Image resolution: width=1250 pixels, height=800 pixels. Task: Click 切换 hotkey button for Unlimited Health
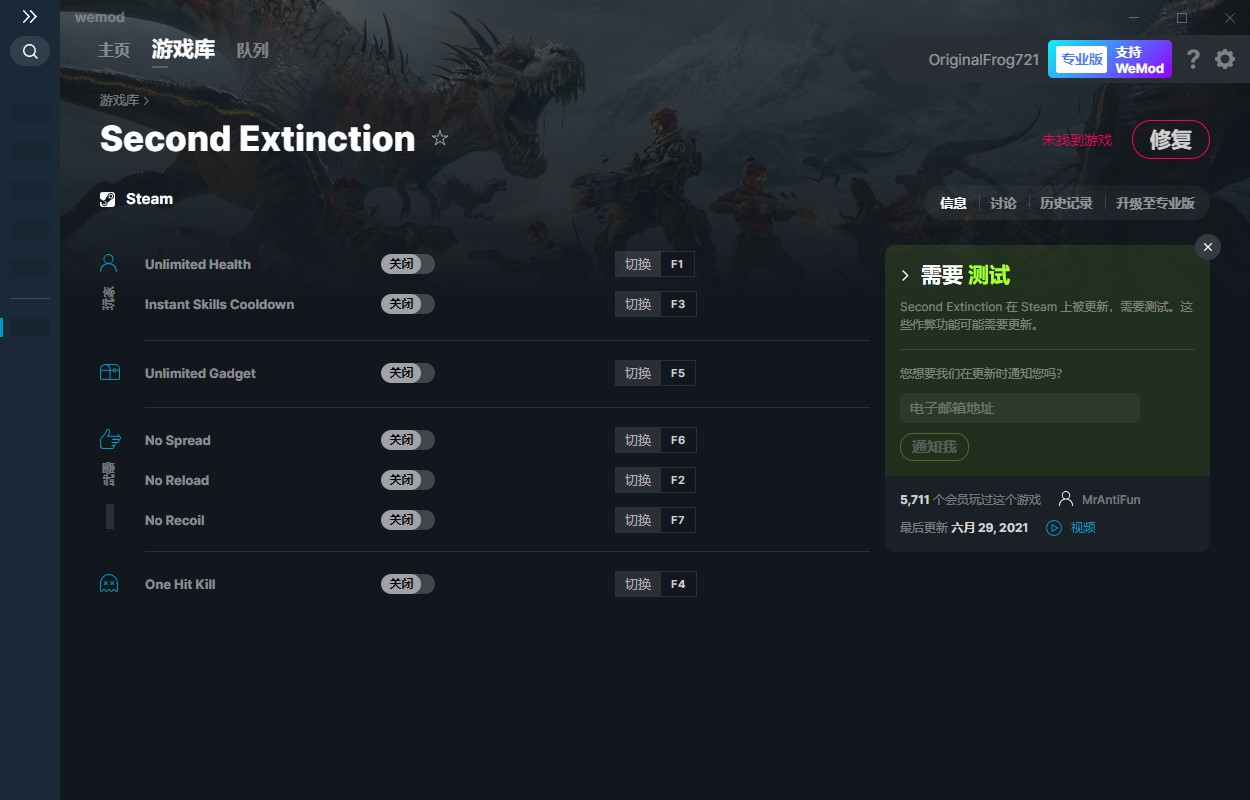pos(638,264)
